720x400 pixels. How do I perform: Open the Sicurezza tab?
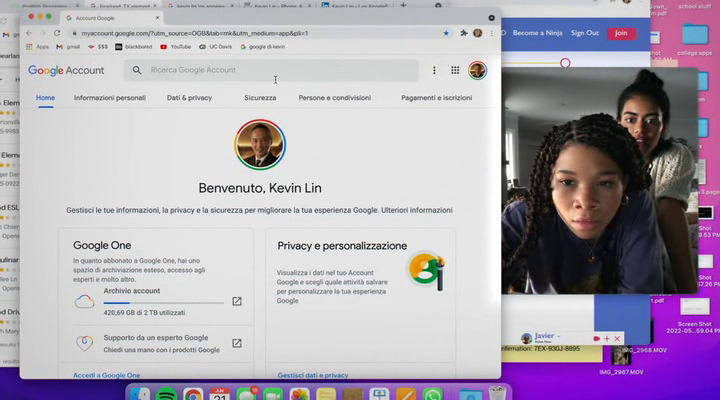260,98
